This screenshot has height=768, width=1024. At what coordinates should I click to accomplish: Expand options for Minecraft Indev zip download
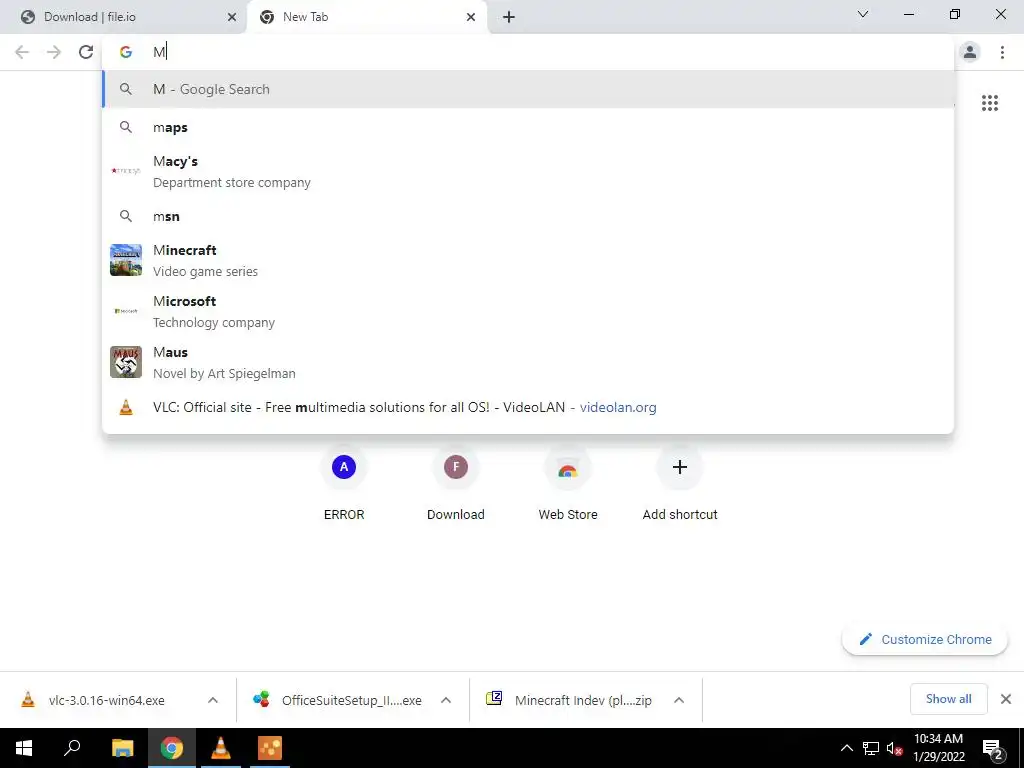pos(679,700)
